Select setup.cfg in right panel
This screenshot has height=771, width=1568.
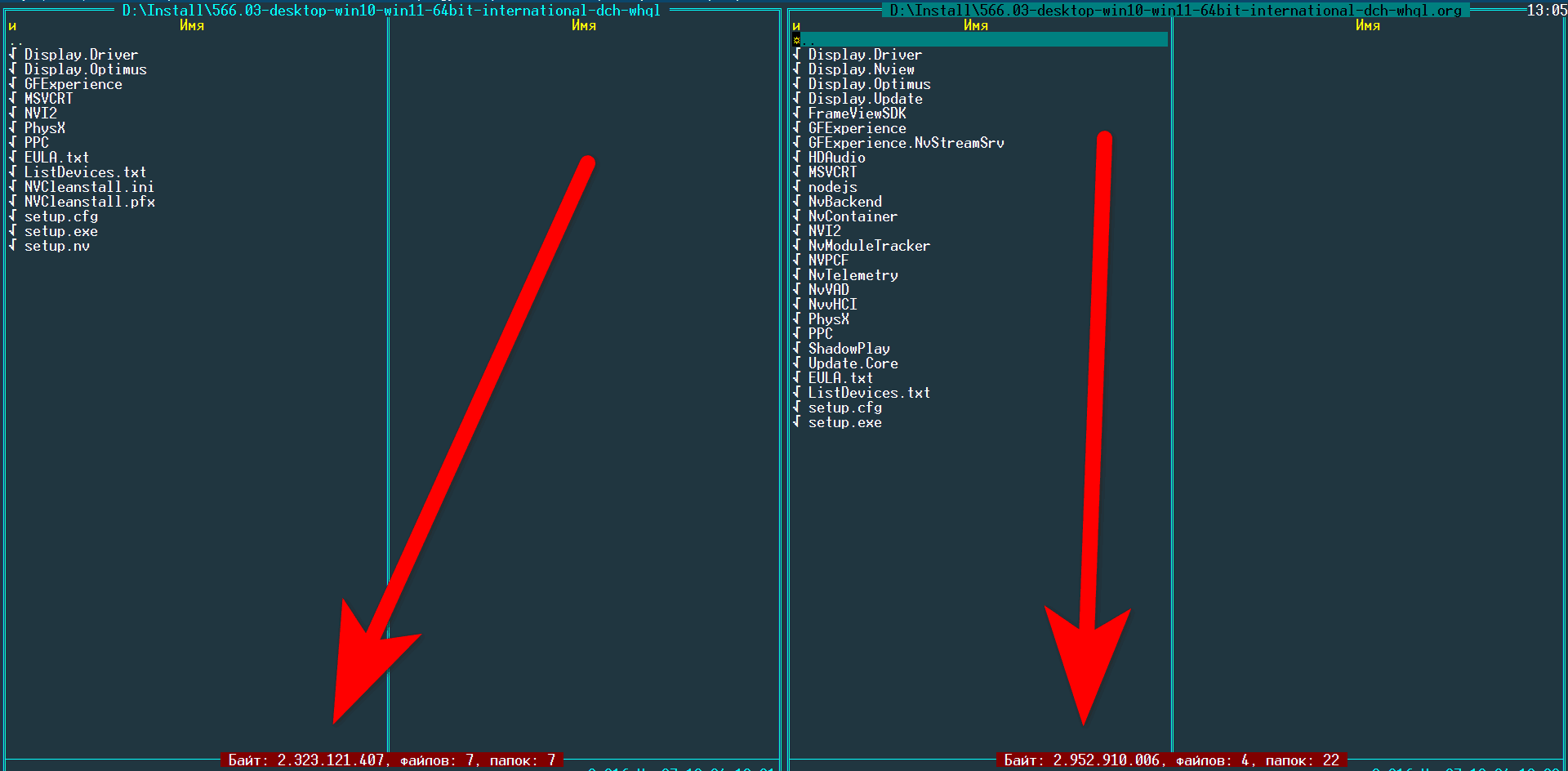[844, 408]
